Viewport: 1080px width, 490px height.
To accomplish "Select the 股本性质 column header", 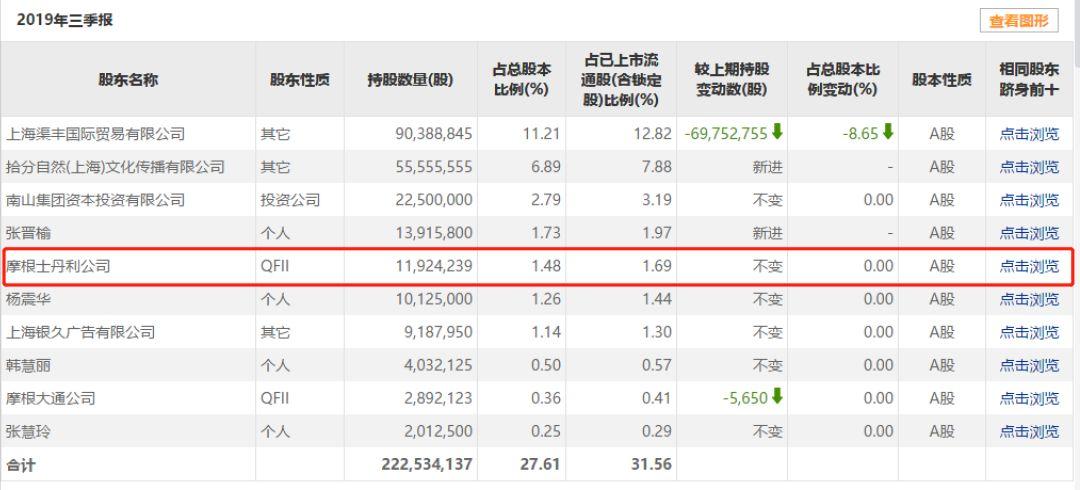I will point(942,80).
